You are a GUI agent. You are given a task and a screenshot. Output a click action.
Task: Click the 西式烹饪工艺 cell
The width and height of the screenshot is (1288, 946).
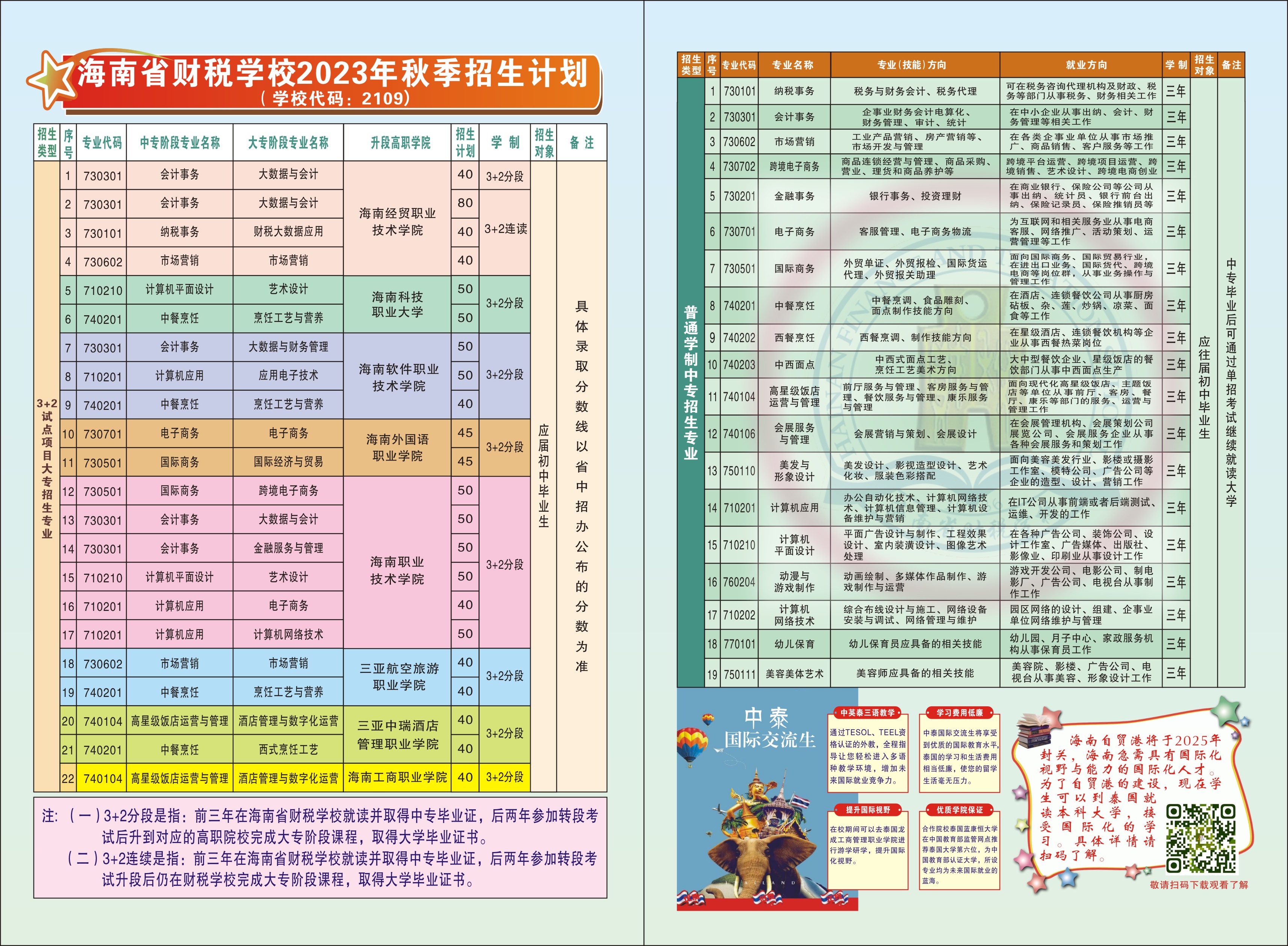click(288, 750)
